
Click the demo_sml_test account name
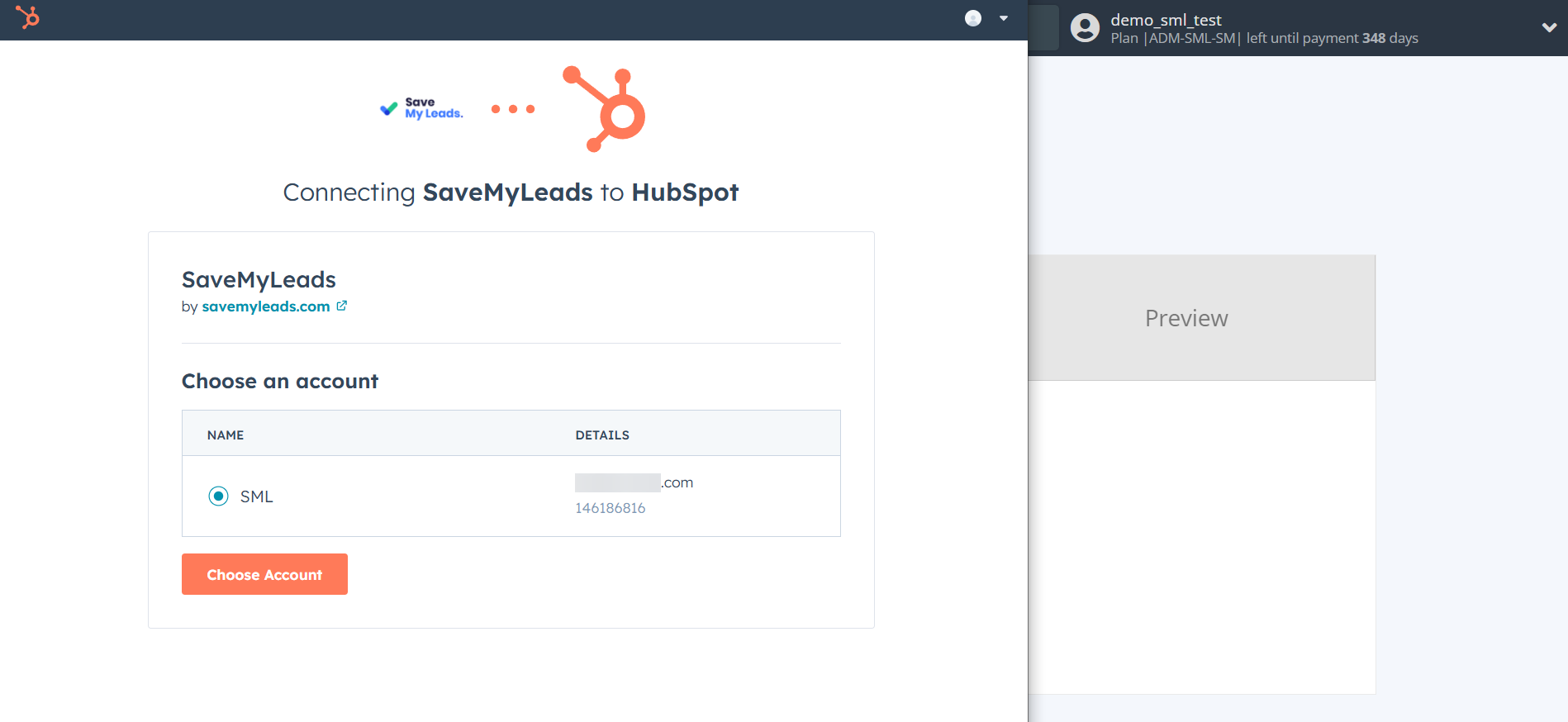tap(1166, 20)
